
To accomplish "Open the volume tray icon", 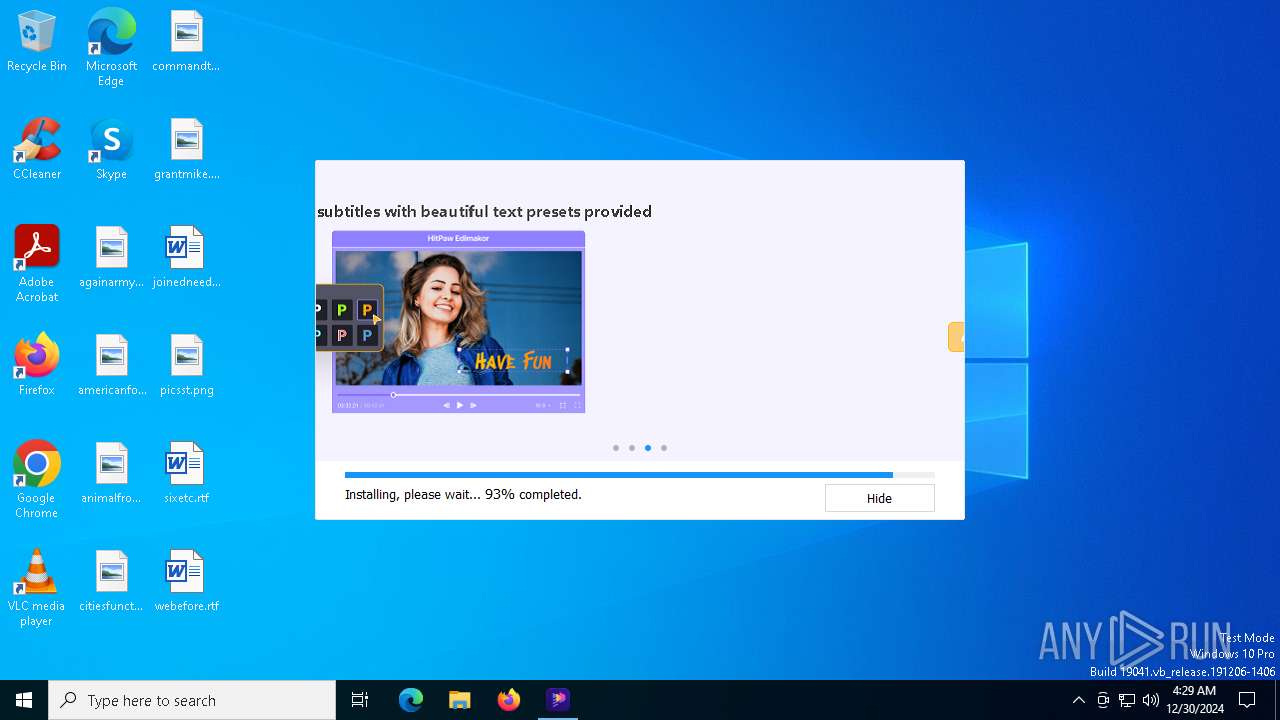I will 1151,700.
